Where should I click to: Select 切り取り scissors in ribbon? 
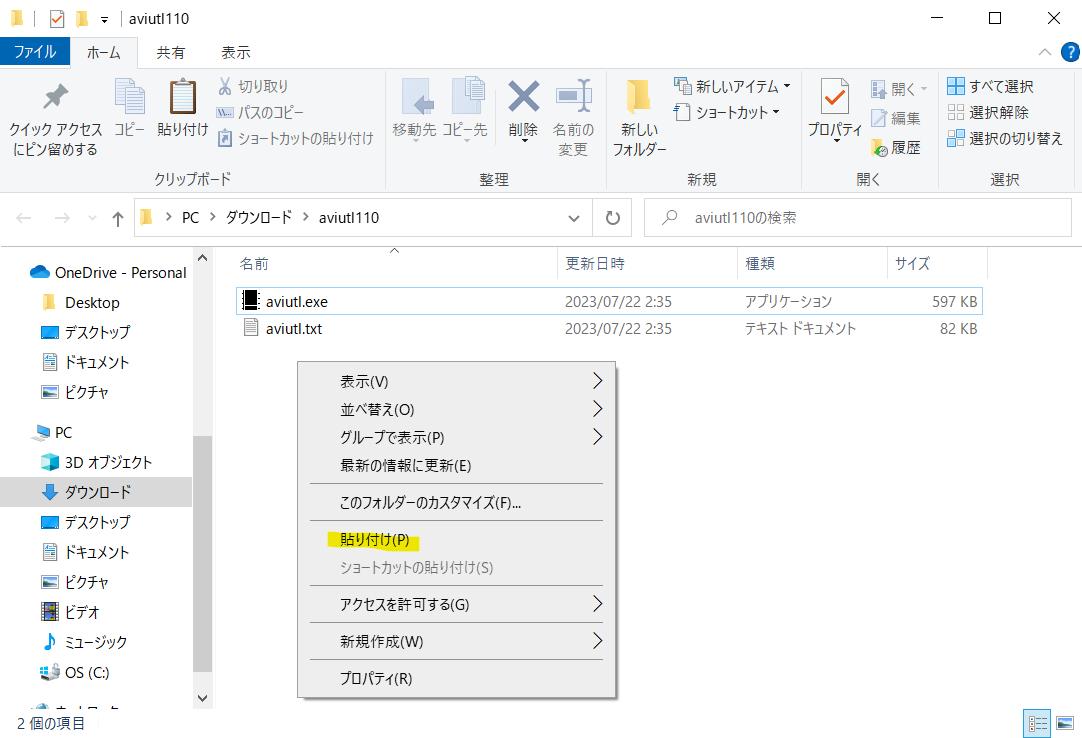coord(253,86)
